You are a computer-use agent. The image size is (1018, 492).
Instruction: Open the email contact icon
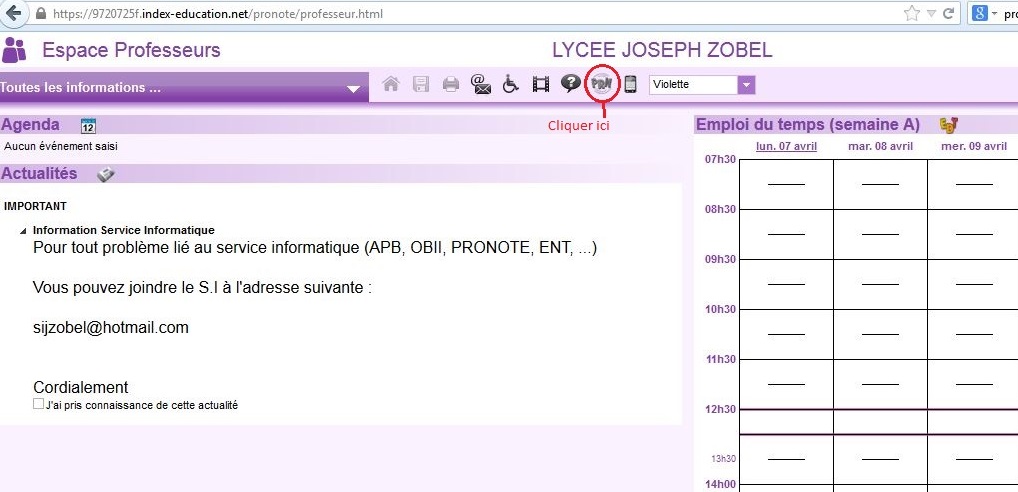coord(481,85)
